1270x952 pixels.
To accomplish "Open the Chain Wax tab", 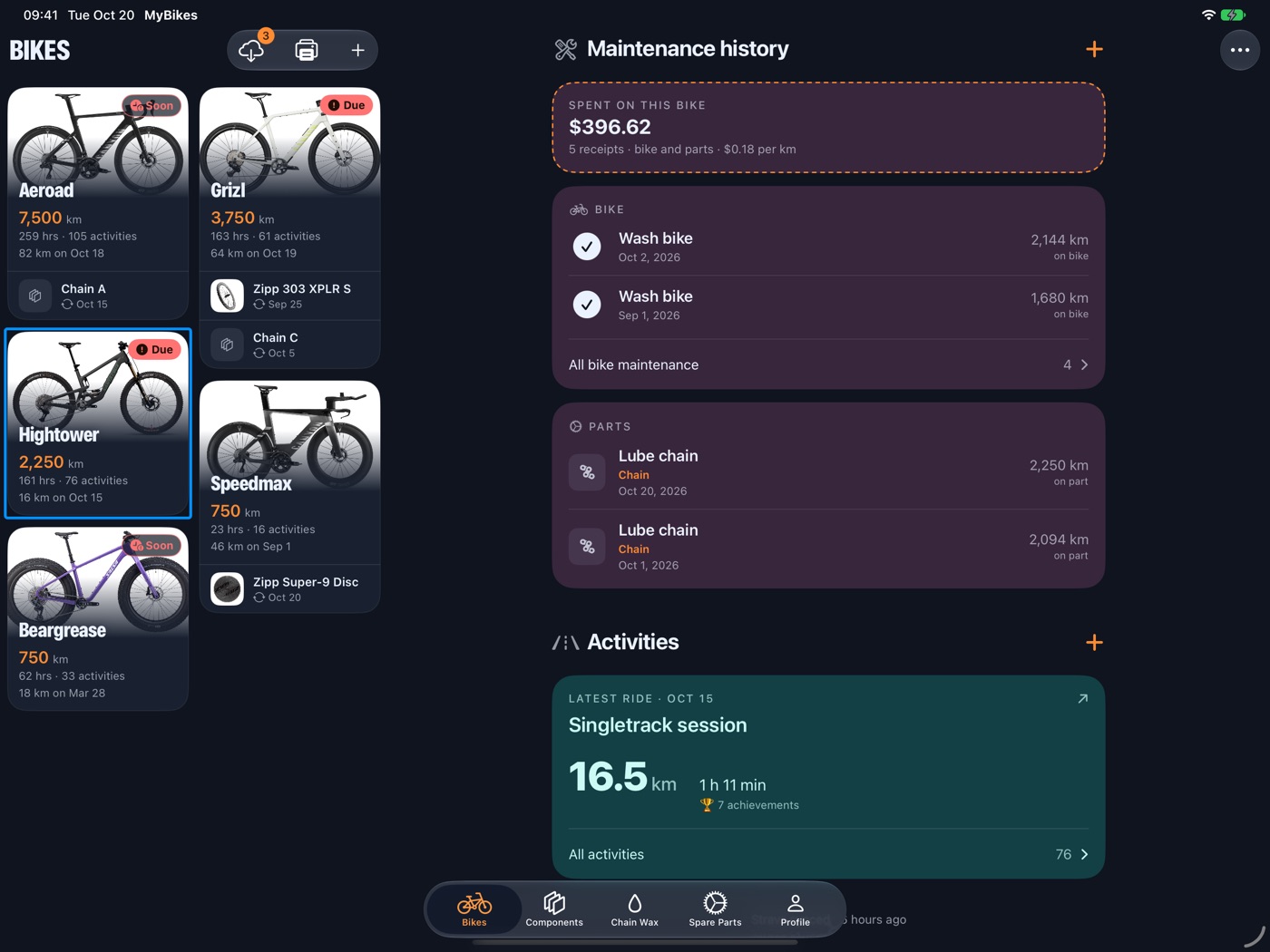I will click(634, 909).
